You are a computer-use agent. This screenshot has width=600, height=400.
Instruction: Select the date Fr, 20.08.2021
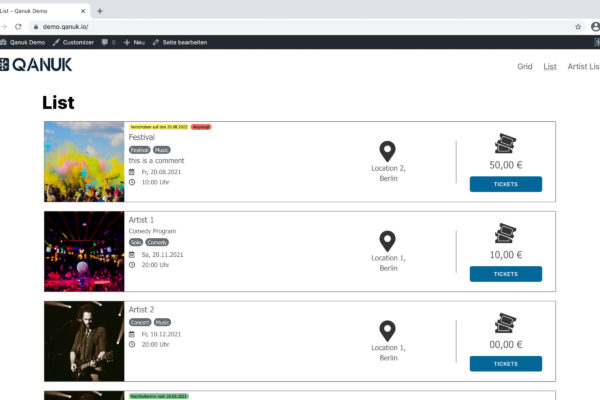pyautogui.click(x=161, y=172)
